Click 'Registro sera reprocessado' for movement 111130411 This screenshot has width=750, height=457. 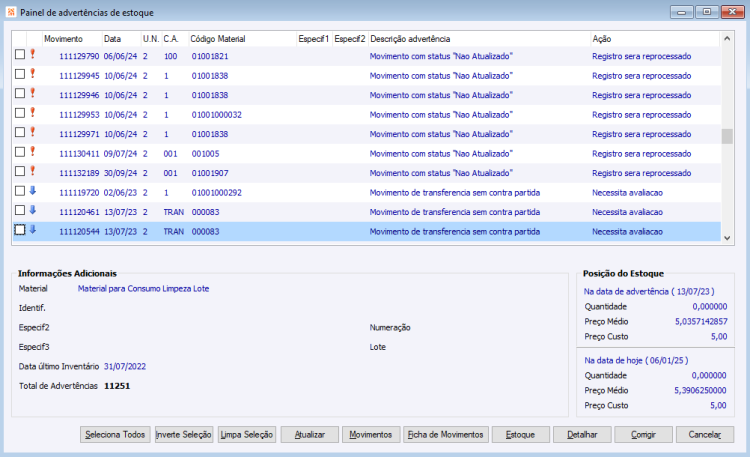[641, 154]
